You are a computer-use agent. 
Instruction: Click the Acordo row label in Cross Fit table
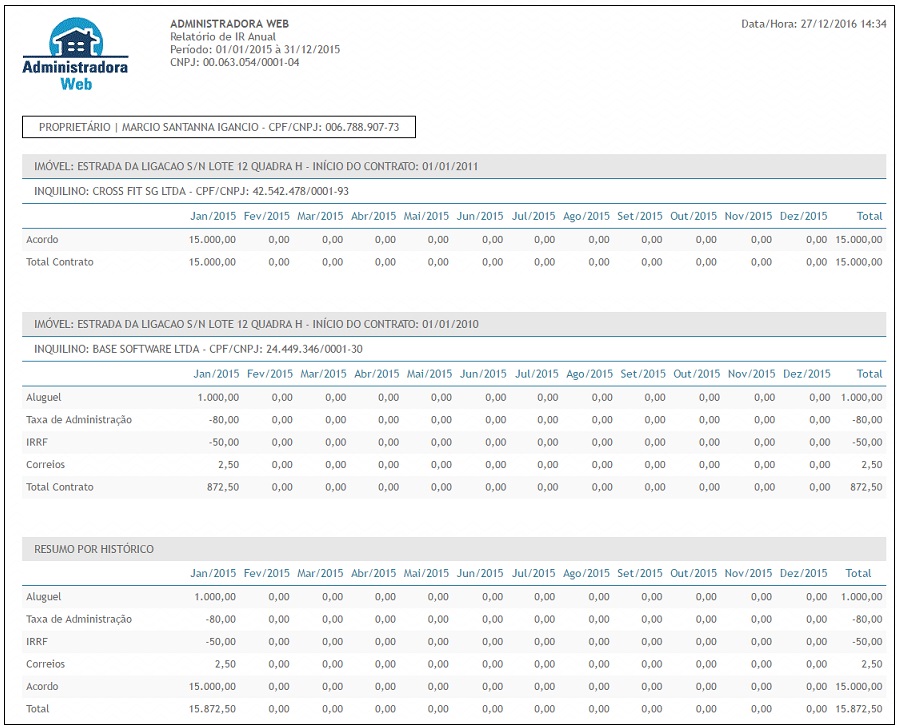(43, 239)
